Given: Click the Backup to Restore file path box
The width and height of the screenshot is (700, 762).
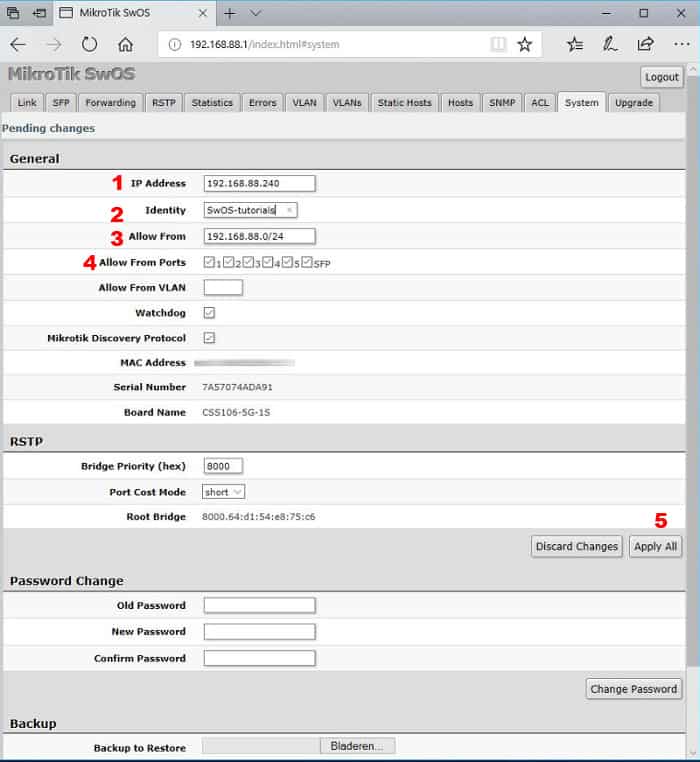Looking at the screenshot, I should (x=261, y=746).
